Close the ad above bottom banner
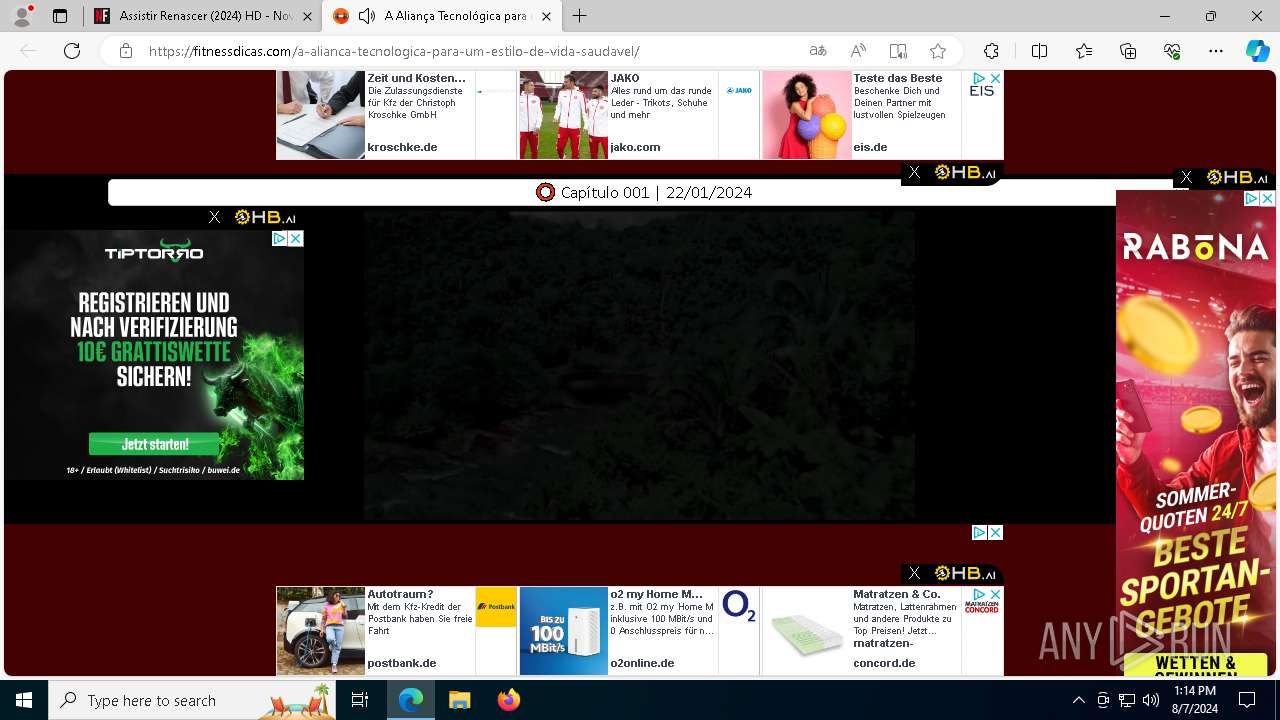Viewport: 1280px width, 720px height. click(x=995, y=533)
